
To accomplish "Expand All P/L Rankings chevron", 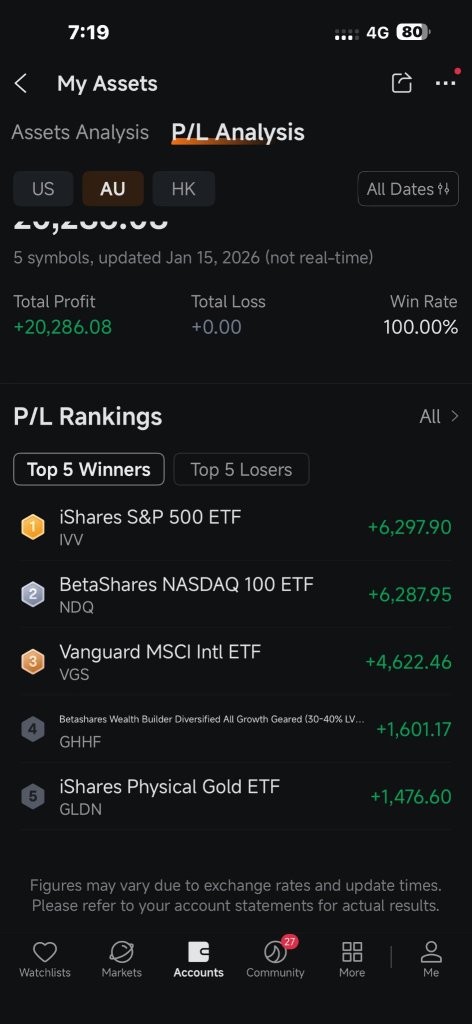I will click(x=439, y=417).
